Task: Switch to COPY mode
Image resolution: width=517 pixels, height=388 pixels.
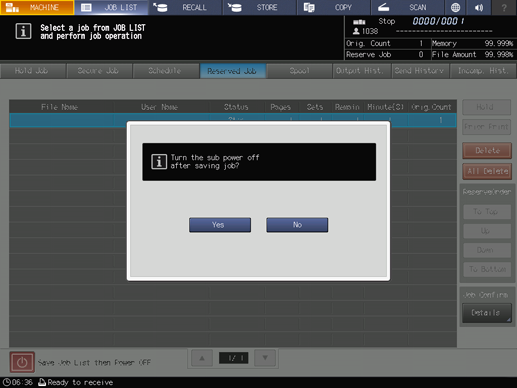Action: pyautogui.click(x=334, y=7)
